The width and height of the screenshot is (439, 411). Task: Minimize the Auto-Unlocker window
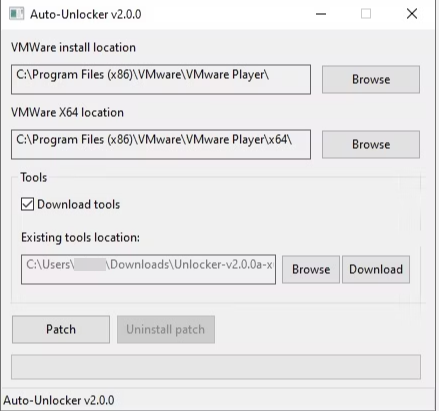tap(321, 14)
